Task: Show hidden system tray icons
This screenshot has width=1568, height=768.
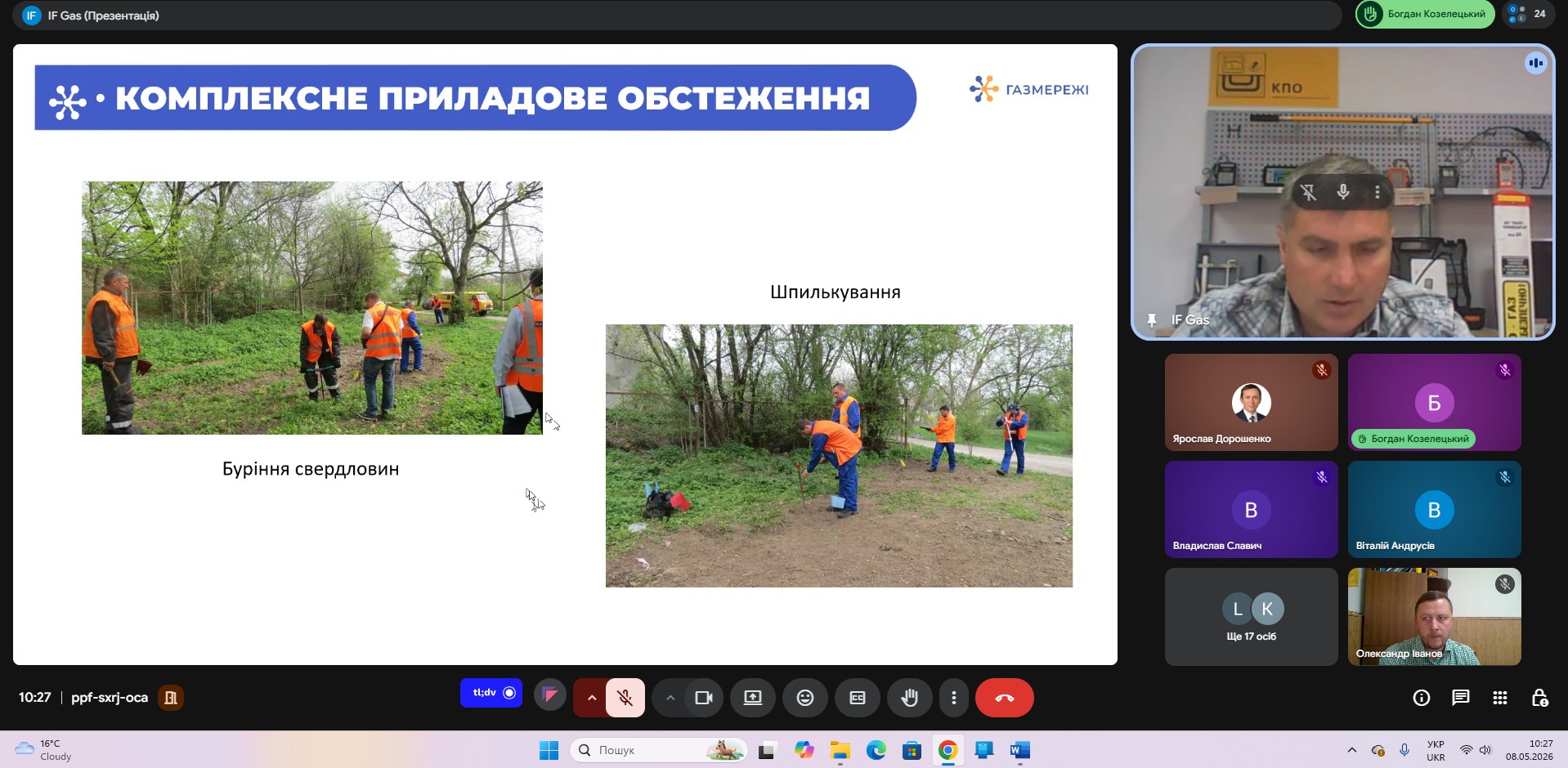Action: pyautogui.click(x=1352, y=750)
